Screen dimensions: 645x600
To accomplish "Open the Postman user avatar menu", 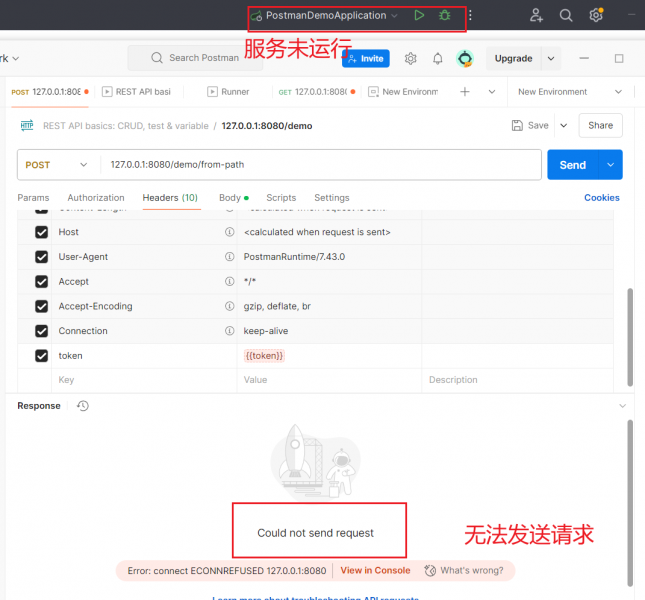I will click(x=465, y=59).
